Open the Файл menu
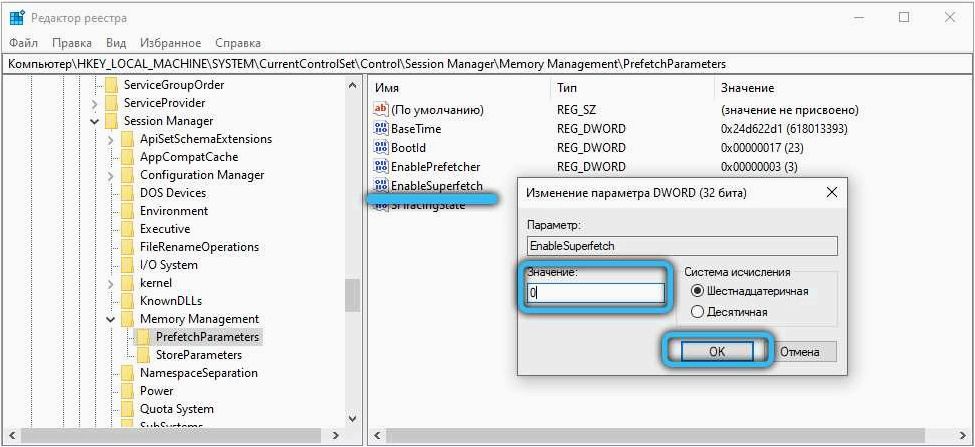 (x=24, y=43)
